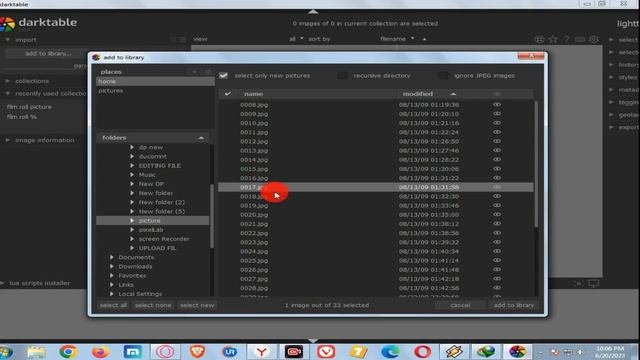The height and width of the screenshot is (360, 640).
Task: Click the add to library confirm button
Action: [514, 305]
